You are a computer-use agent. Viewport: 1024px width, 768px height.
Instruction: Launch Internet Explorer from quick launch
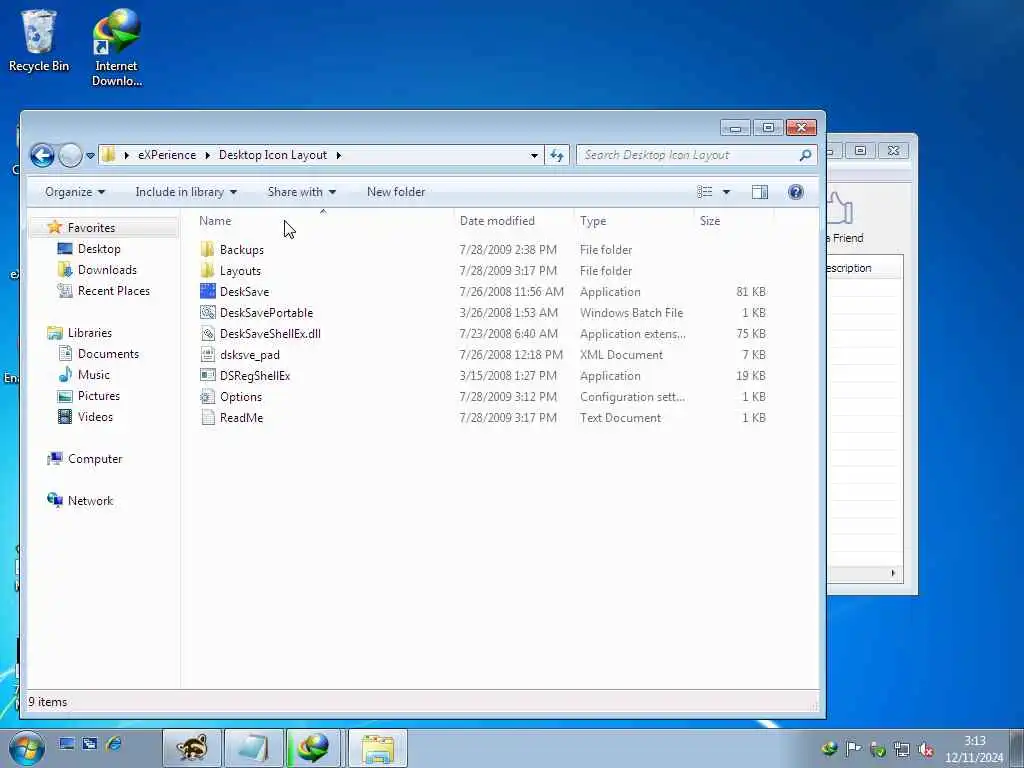[114, 743]
